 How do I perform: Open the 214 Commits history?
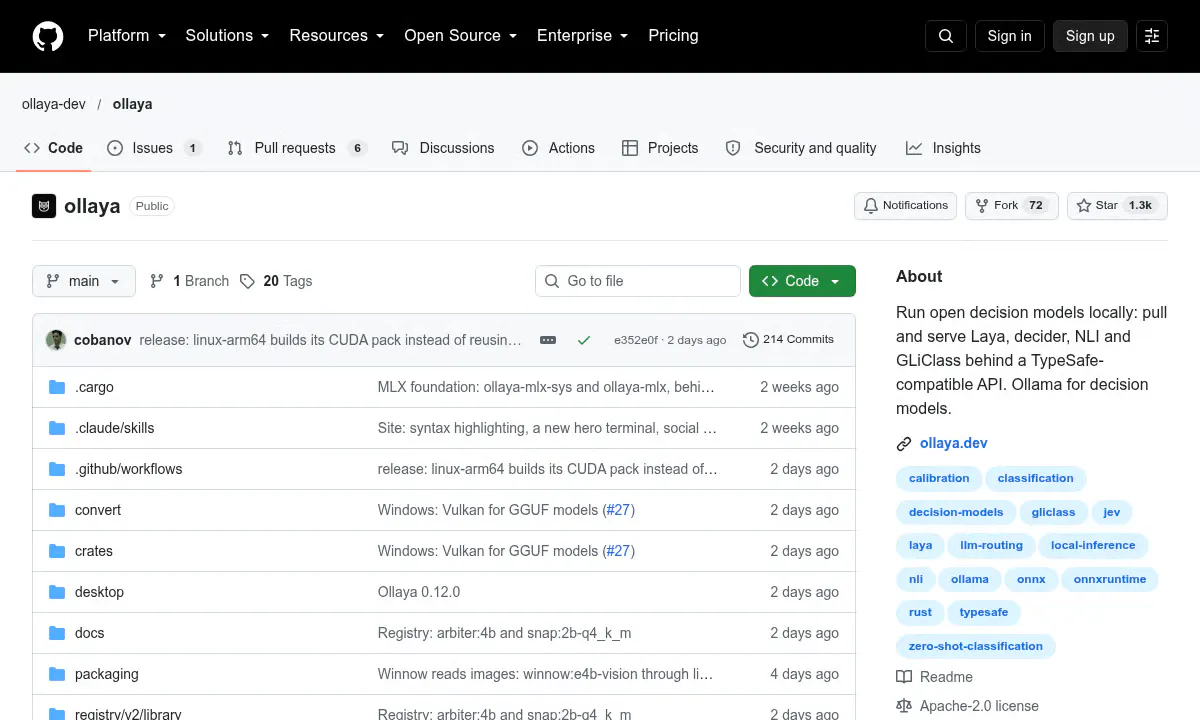788,340
